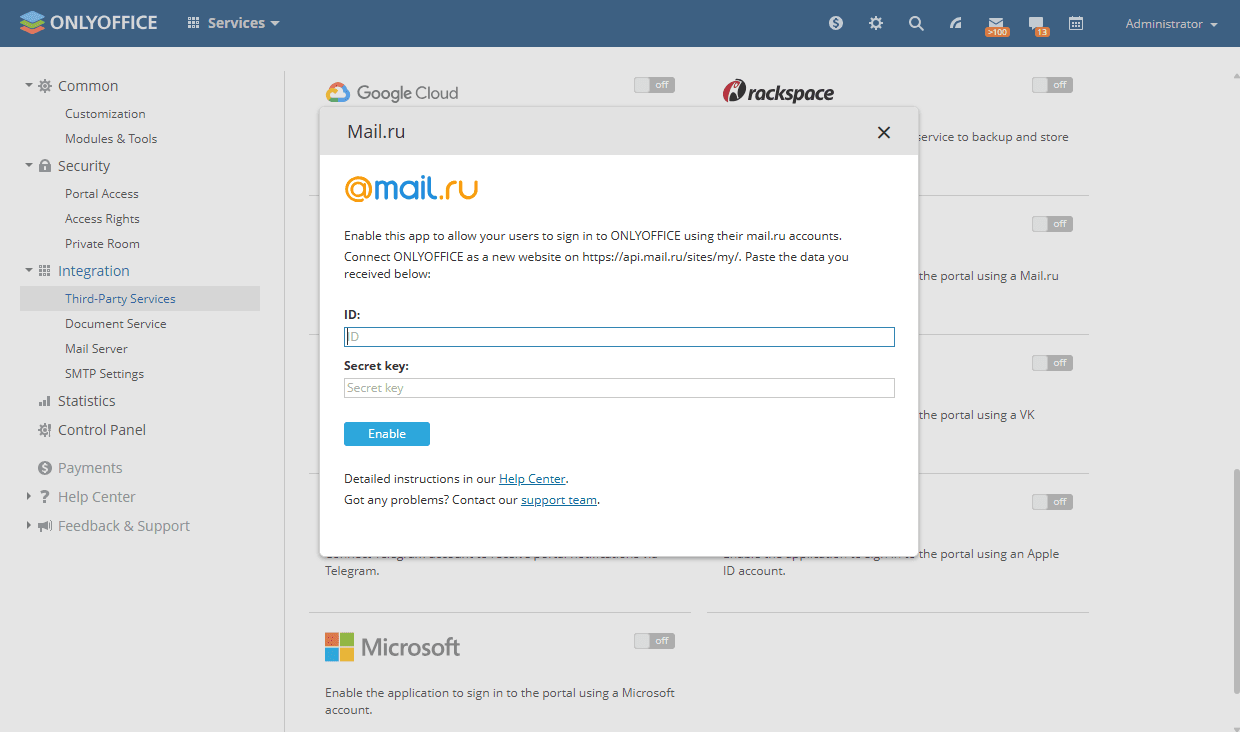
Task: Toggle the Google Cloud switch
Action: [654, 85]
